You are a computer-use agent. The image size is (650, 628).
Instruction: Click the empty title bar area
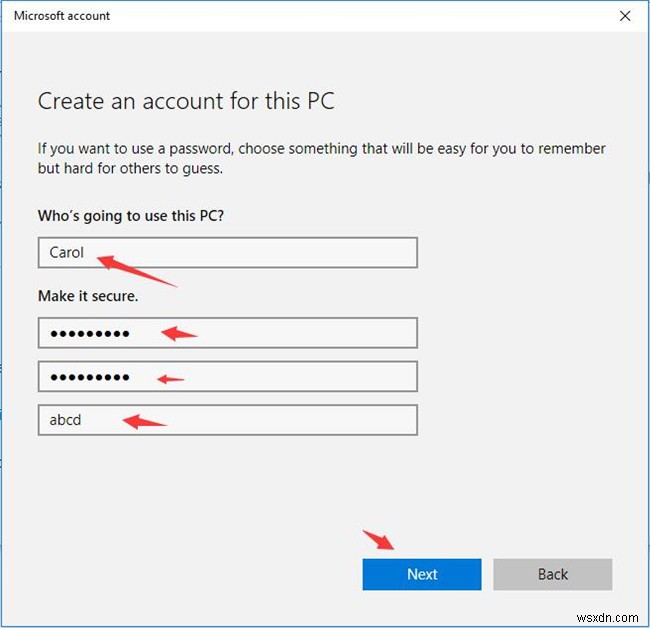click(350, 16)
